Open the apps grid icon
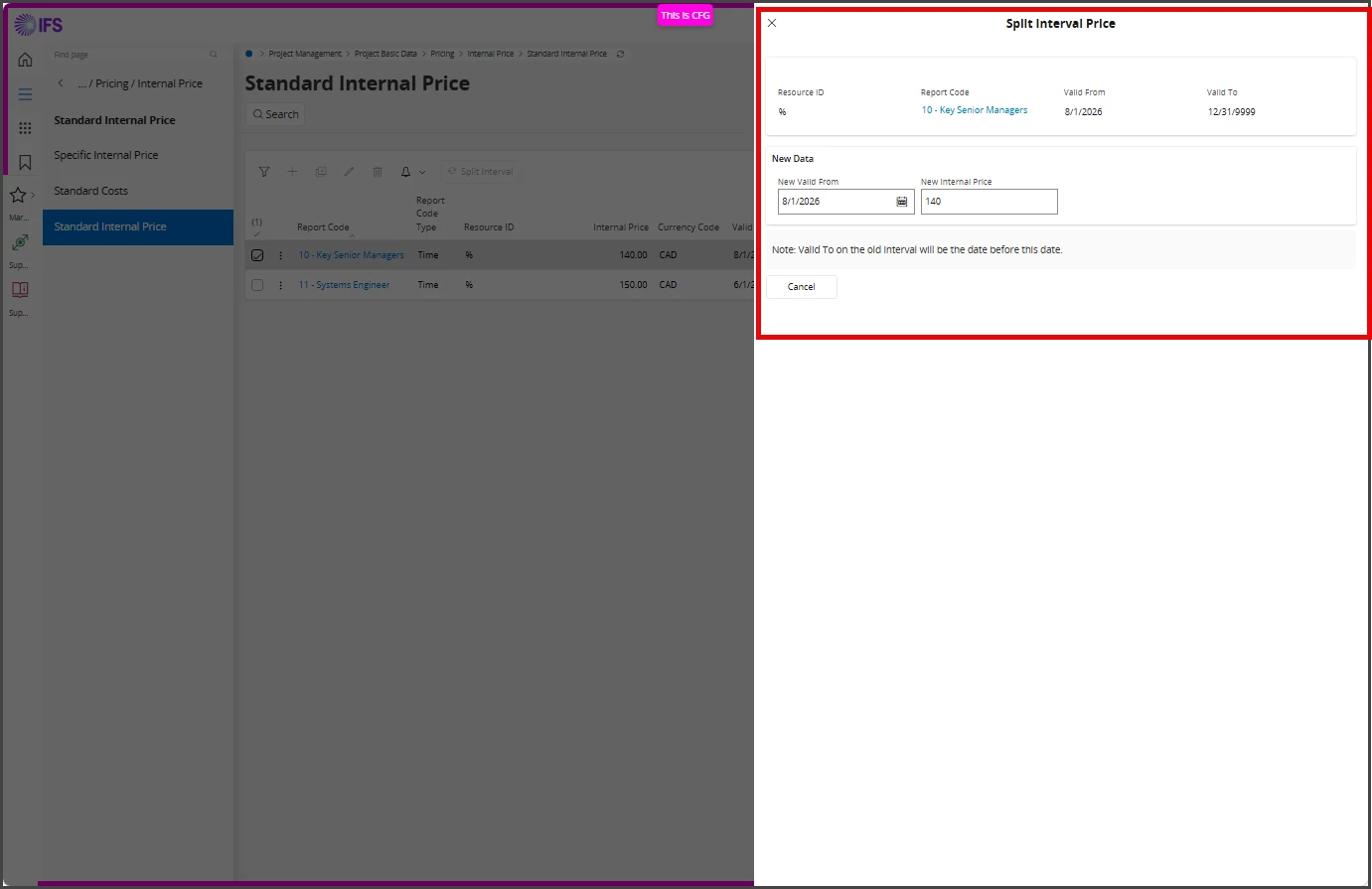This screenshot has width=1372, height=889. pos(25,128)
